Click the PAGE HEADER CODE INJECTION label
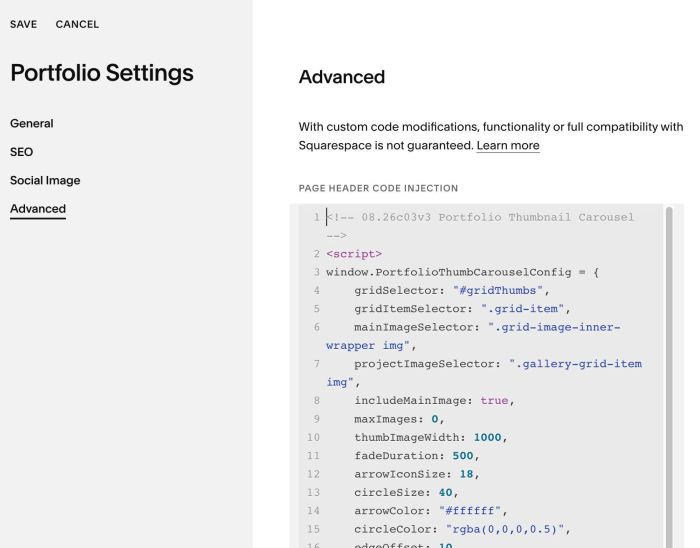Viewport: 700px width, 548px height. tap(378, 188)
